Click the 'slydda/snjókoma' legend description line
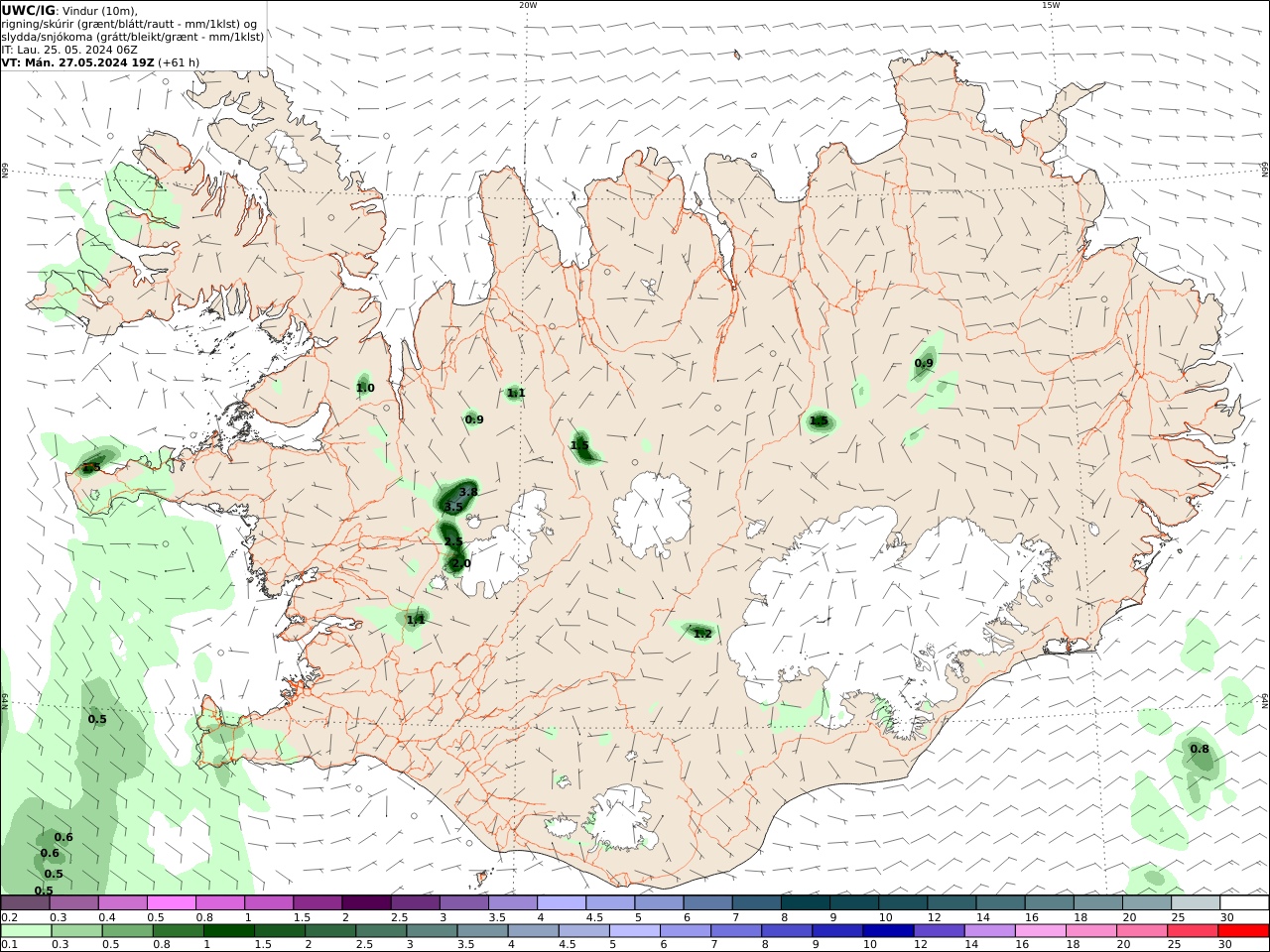This screenshot has height=952, width=1270. [x=132, y=37]
